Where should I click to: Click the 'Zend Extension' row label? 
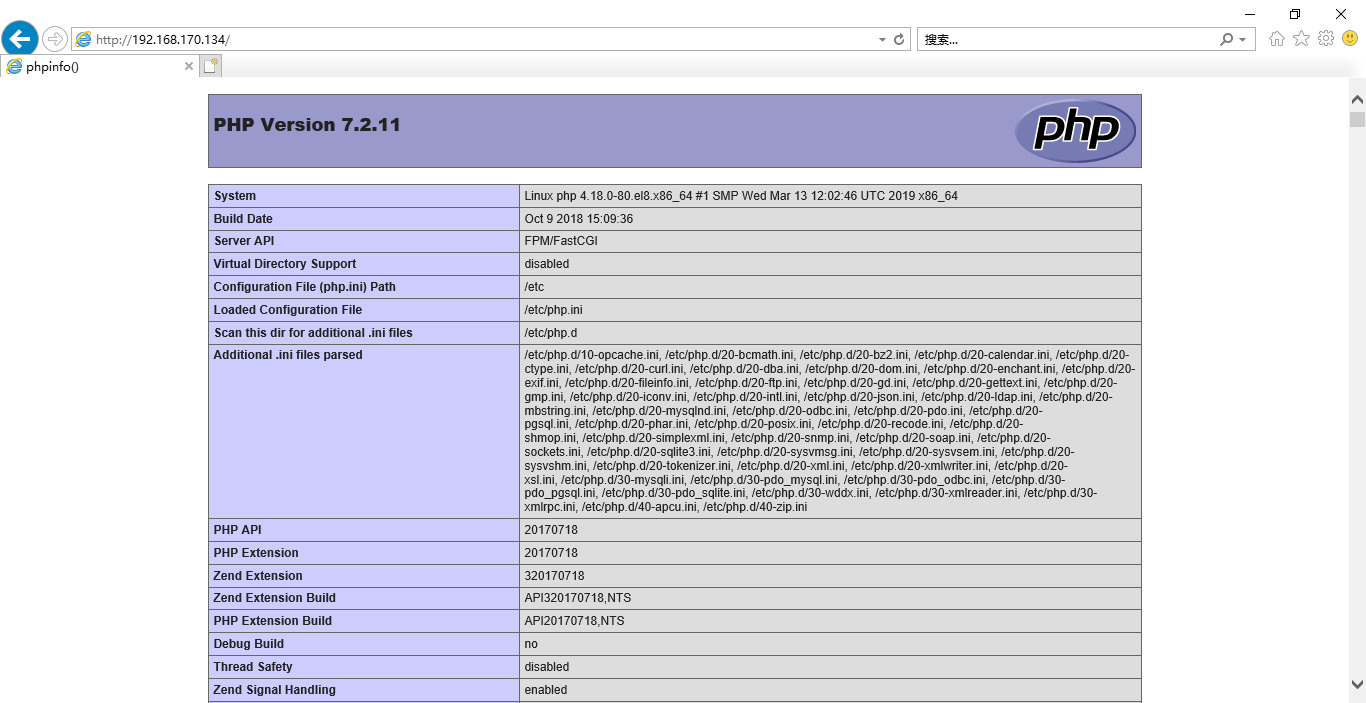(258, 576)
